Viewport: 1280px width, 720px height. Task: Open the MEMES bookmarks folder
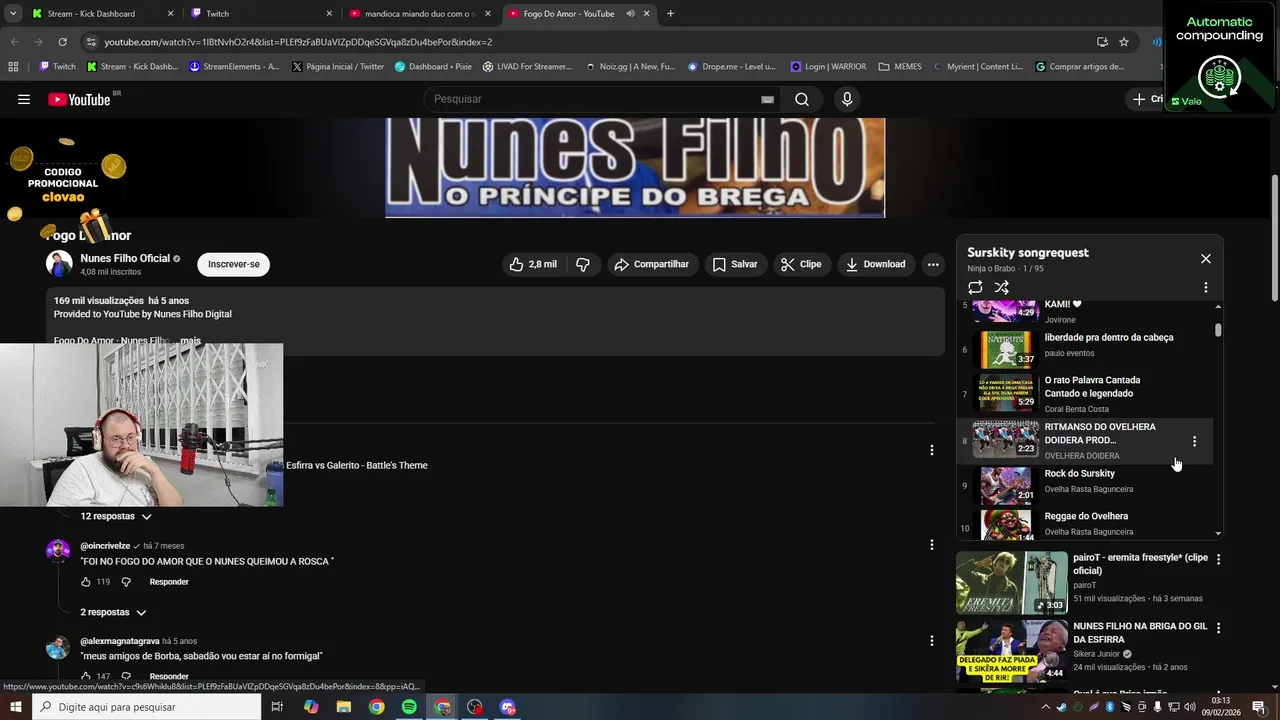pos(900,67)
